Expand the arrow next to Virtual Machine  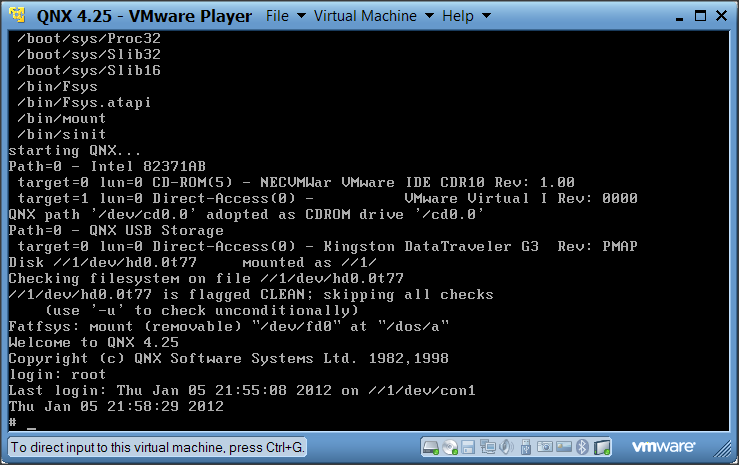click(x=428, y=17)
